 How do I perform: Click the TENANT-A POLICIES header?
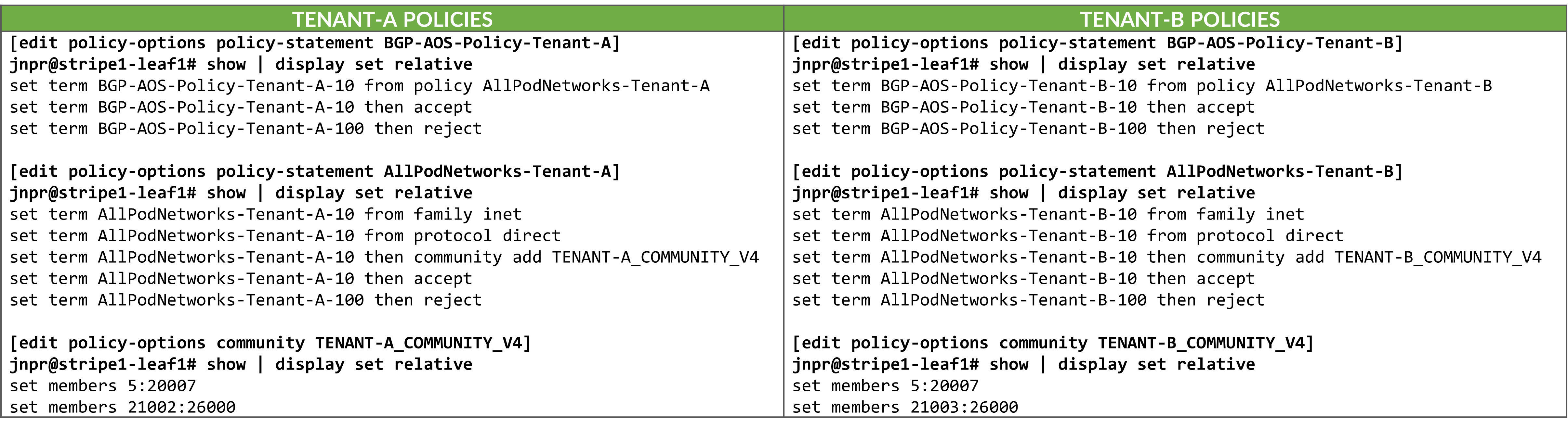click(x=392, y=19)
